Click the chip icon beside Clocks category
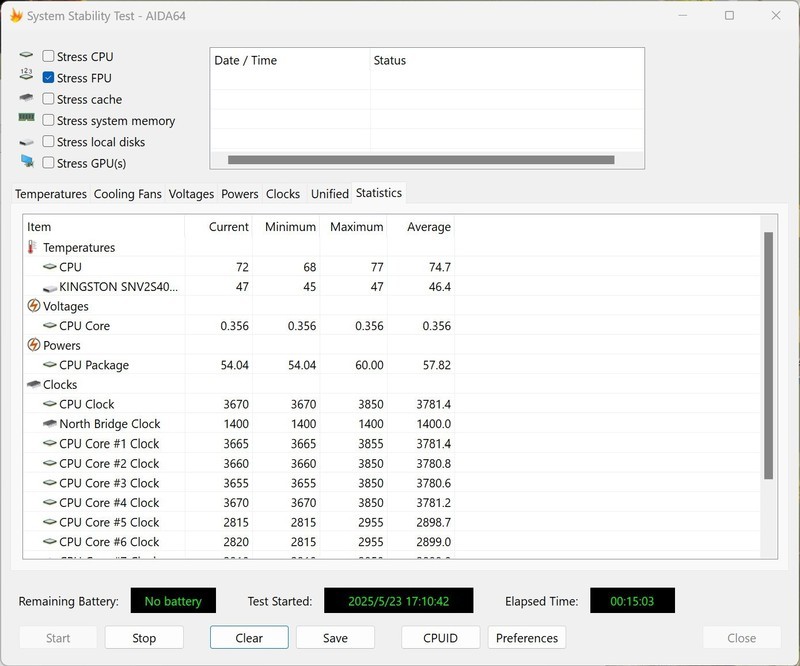The height and width of the screenshot is (666, 800). tap(33, 385)
